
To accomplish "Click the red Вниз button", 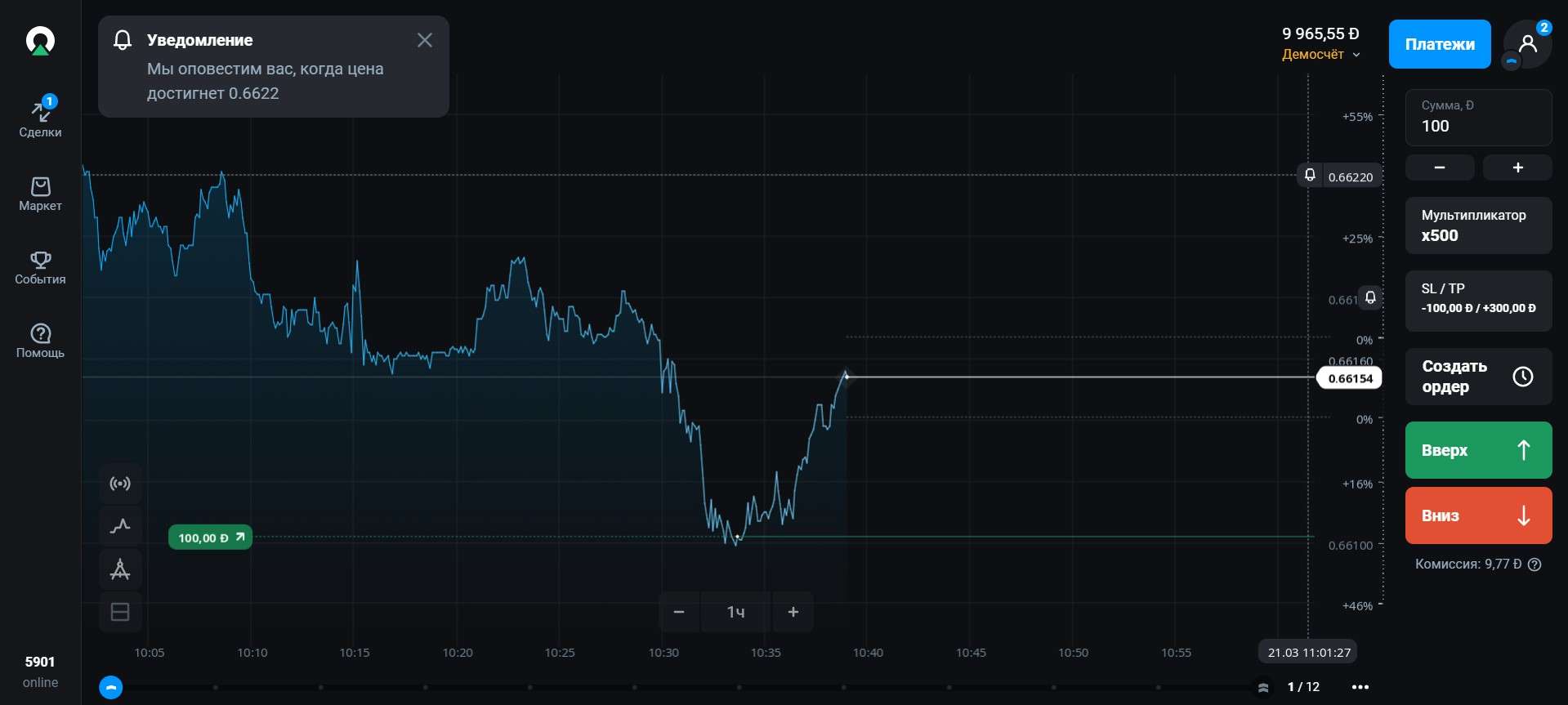I will point(1478,515).
